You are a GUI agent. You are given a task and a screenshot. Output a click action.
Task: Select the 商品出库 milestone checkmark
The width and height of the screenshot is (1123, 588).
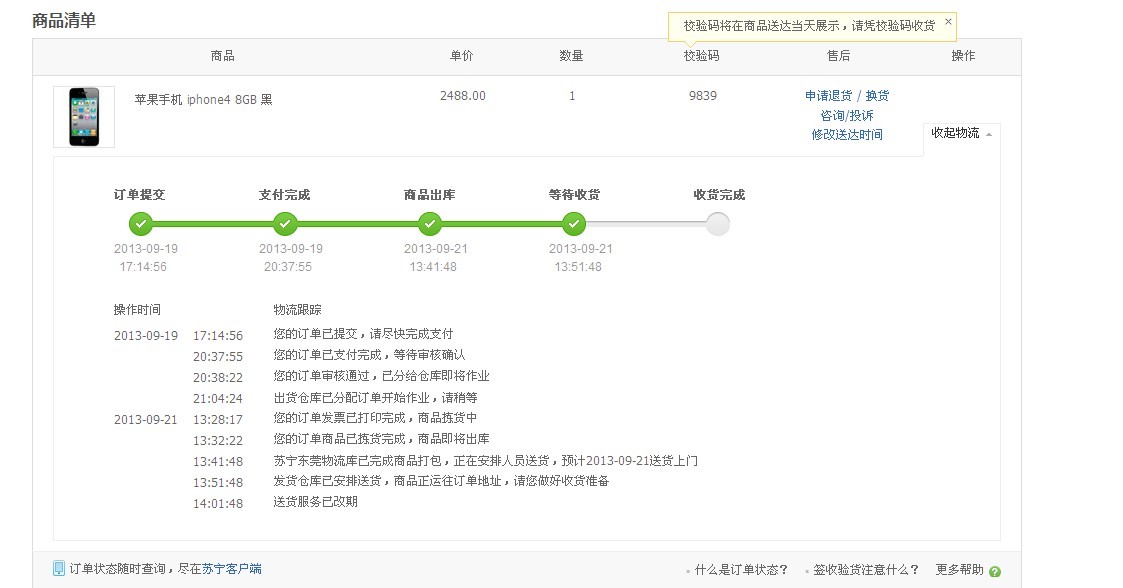pos(429,224)
